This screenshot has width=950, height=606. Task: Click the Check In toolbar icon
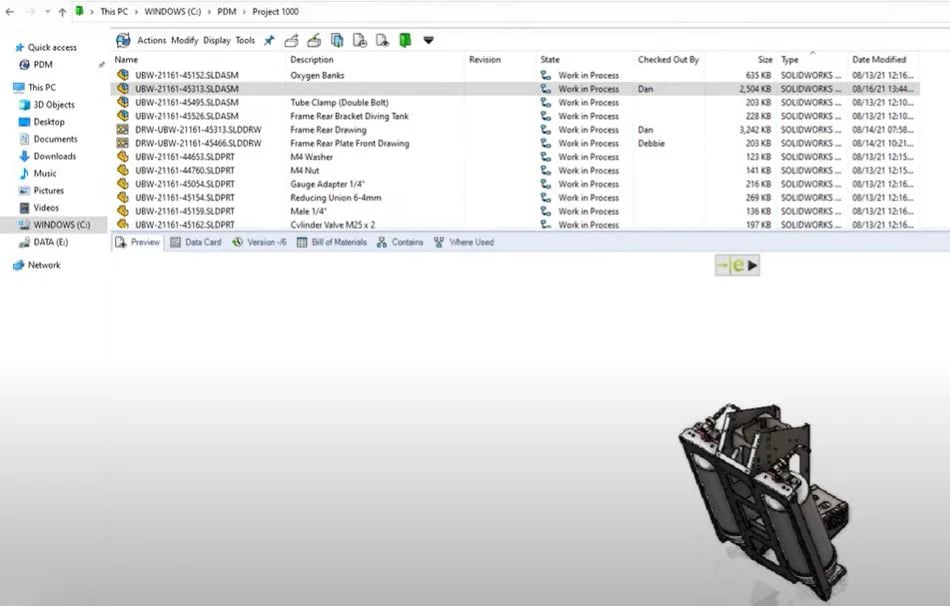click(x=314, y=41)
